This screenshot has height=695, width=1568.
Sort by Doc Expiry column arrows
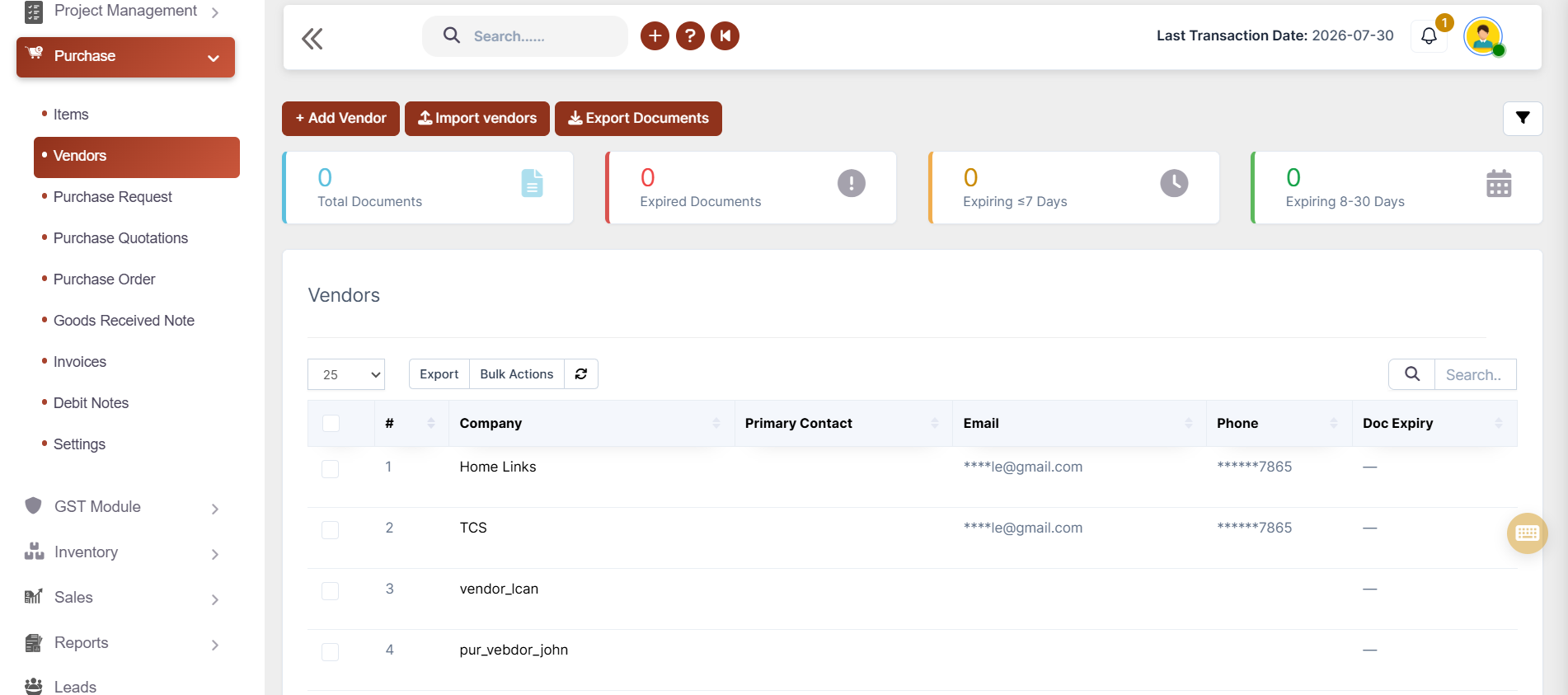[1499, 423]
